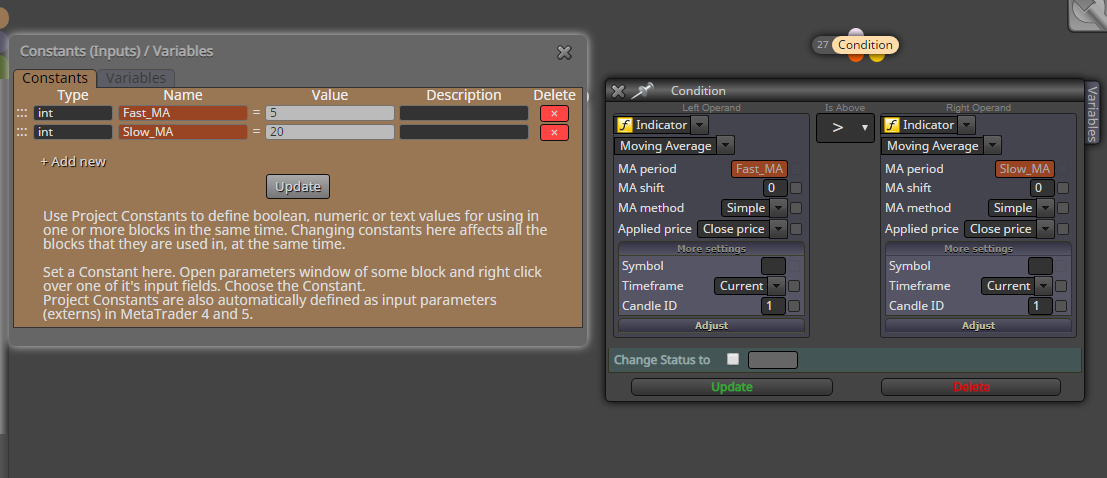The height and width of the screenshot is (478, 1107).
Task: Click the Slow_MA value field showing 20
Action: [330, 132]
